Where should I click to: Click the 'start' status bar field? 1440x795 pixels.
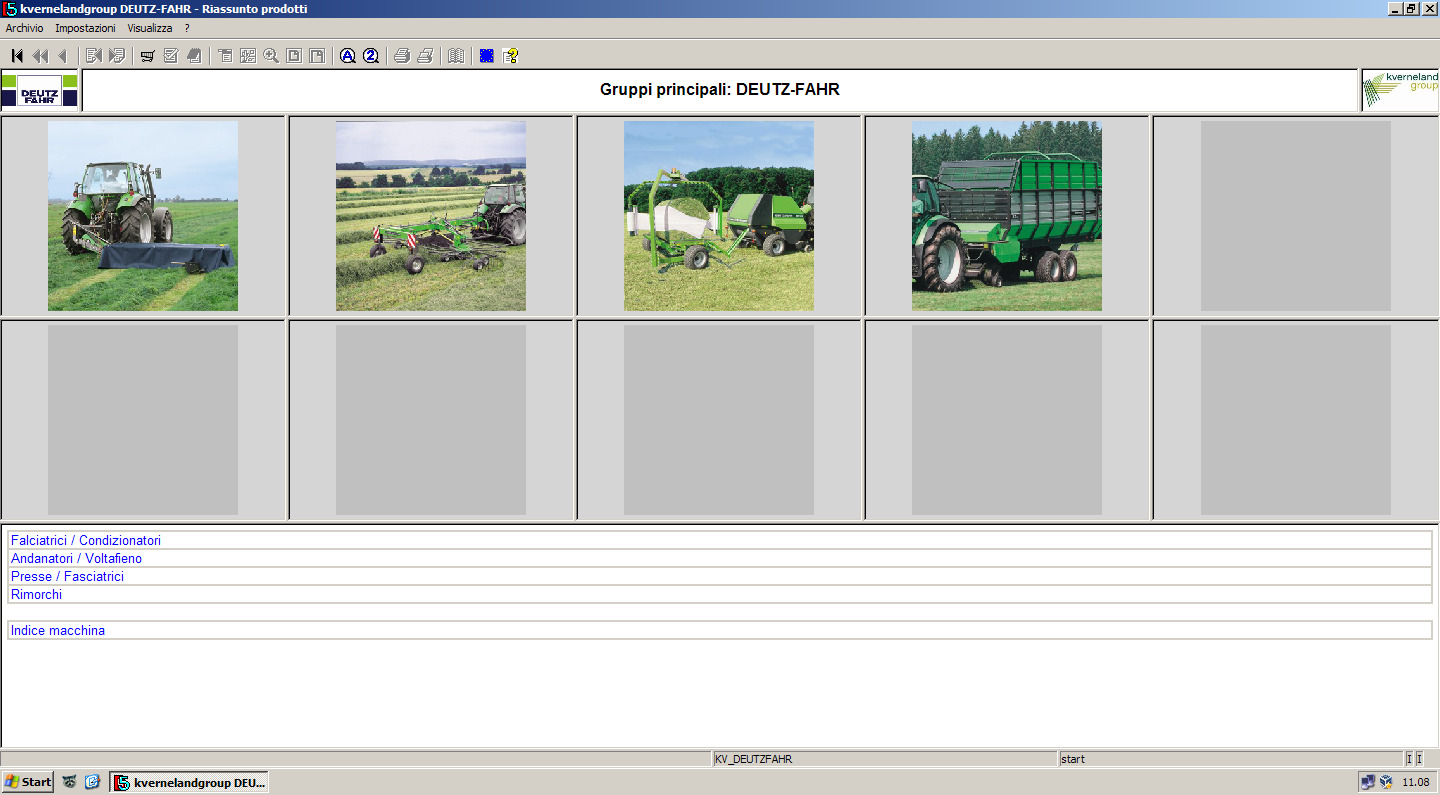click(x=1230, y=759)
